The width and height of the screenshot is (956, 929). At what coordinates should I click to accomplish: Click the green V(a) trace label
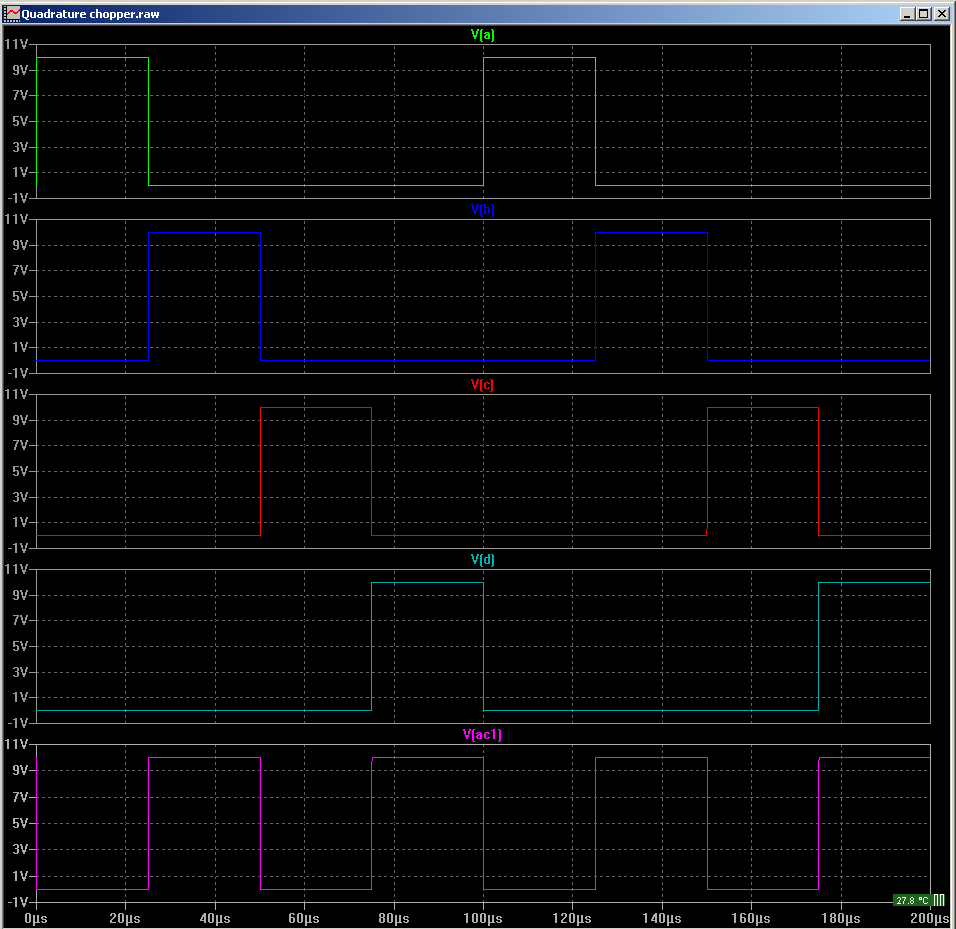[482, 35]
